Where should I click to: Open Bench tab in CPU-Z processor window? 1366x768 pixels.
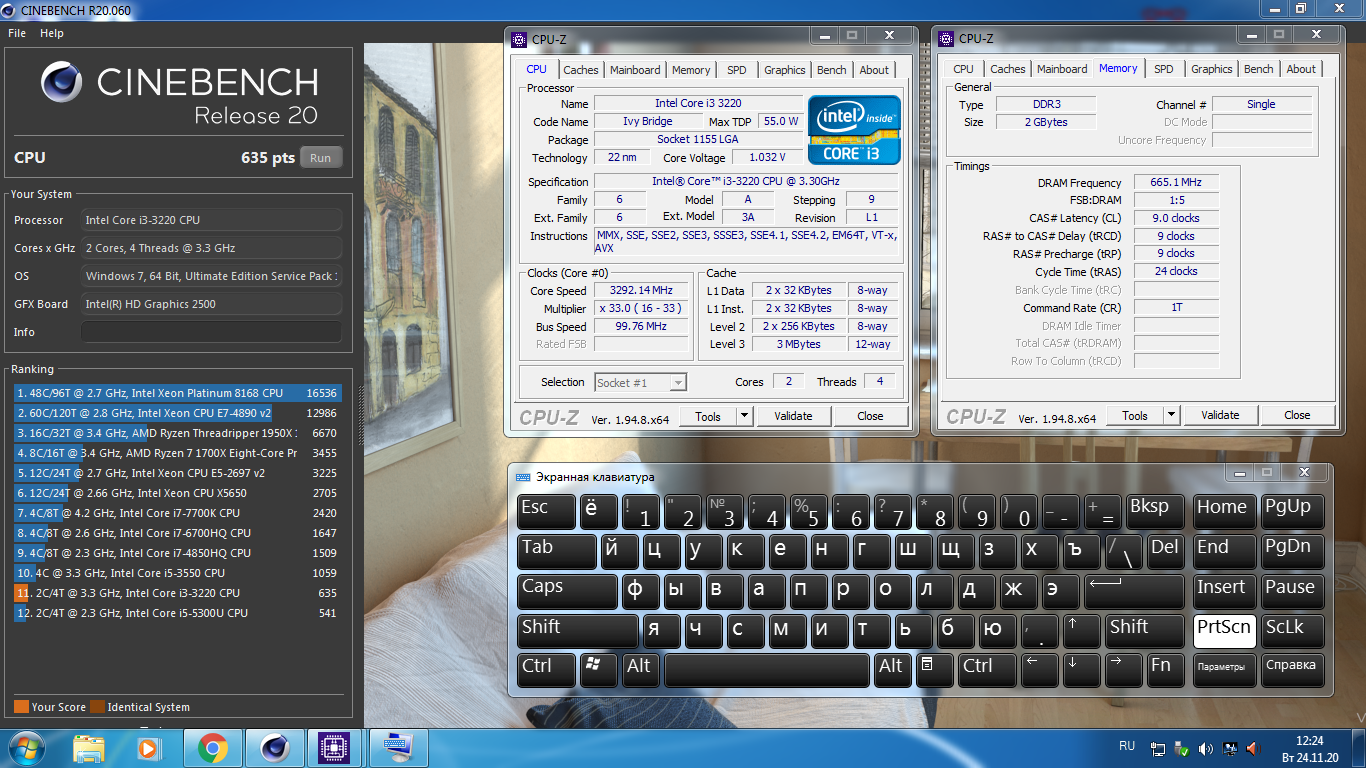(x=831, y=70)
